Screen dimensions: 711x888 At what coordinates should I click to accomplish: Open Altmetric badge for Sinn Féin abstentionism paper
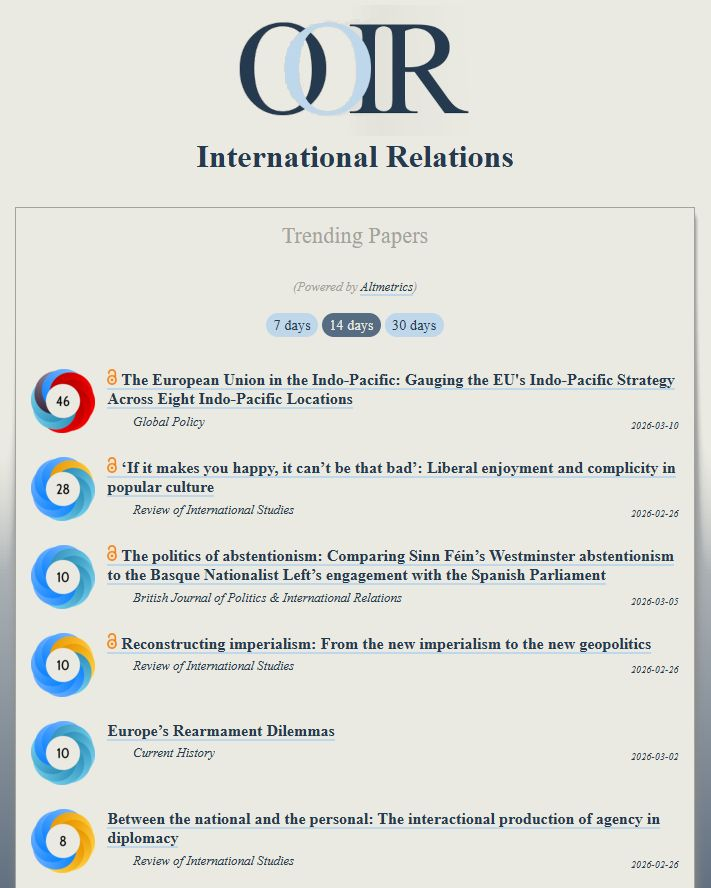click(x=63, y=577)
